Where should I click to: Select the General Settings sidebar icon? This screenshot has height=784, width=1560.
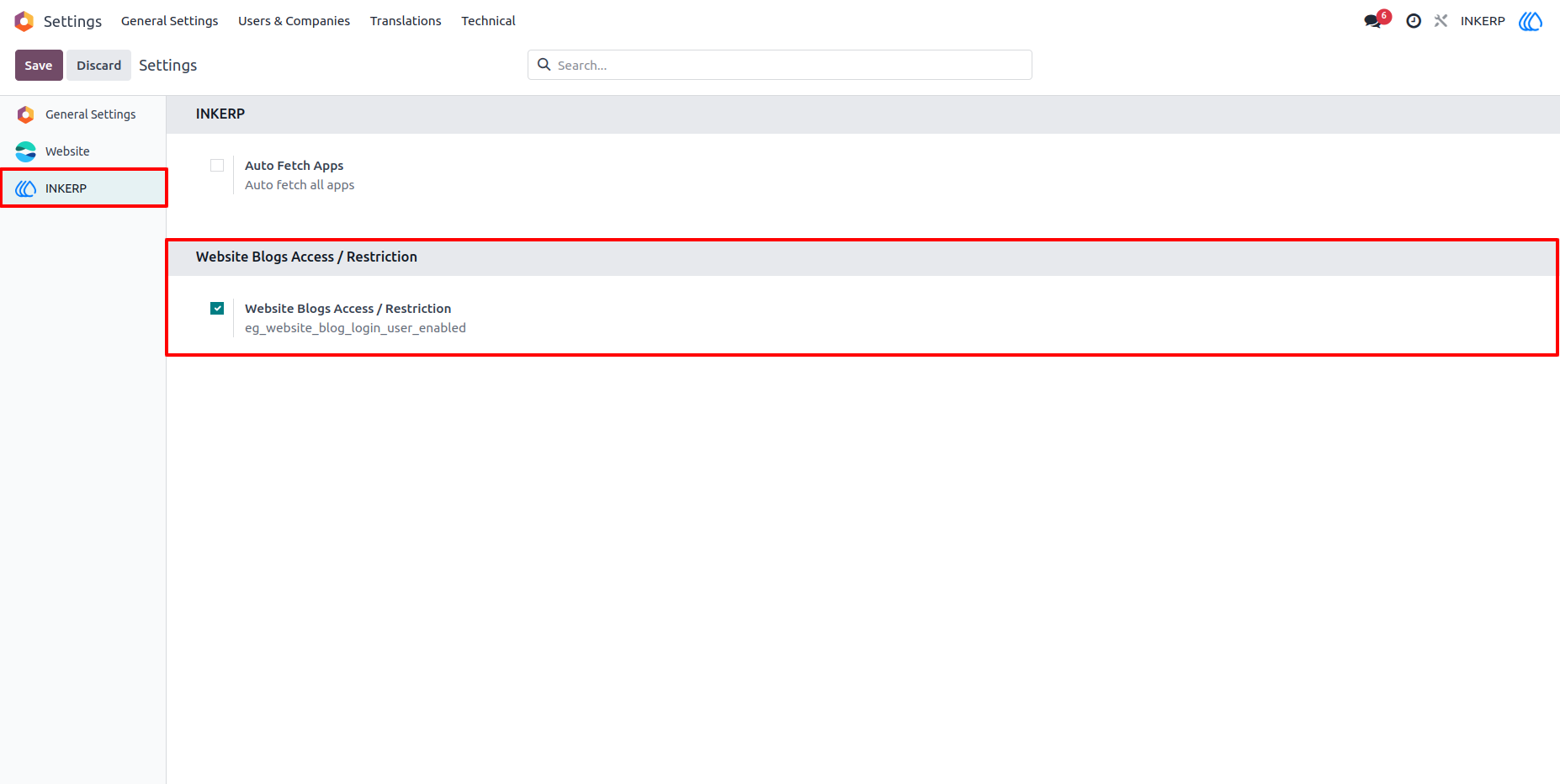(x=26, y=114)
